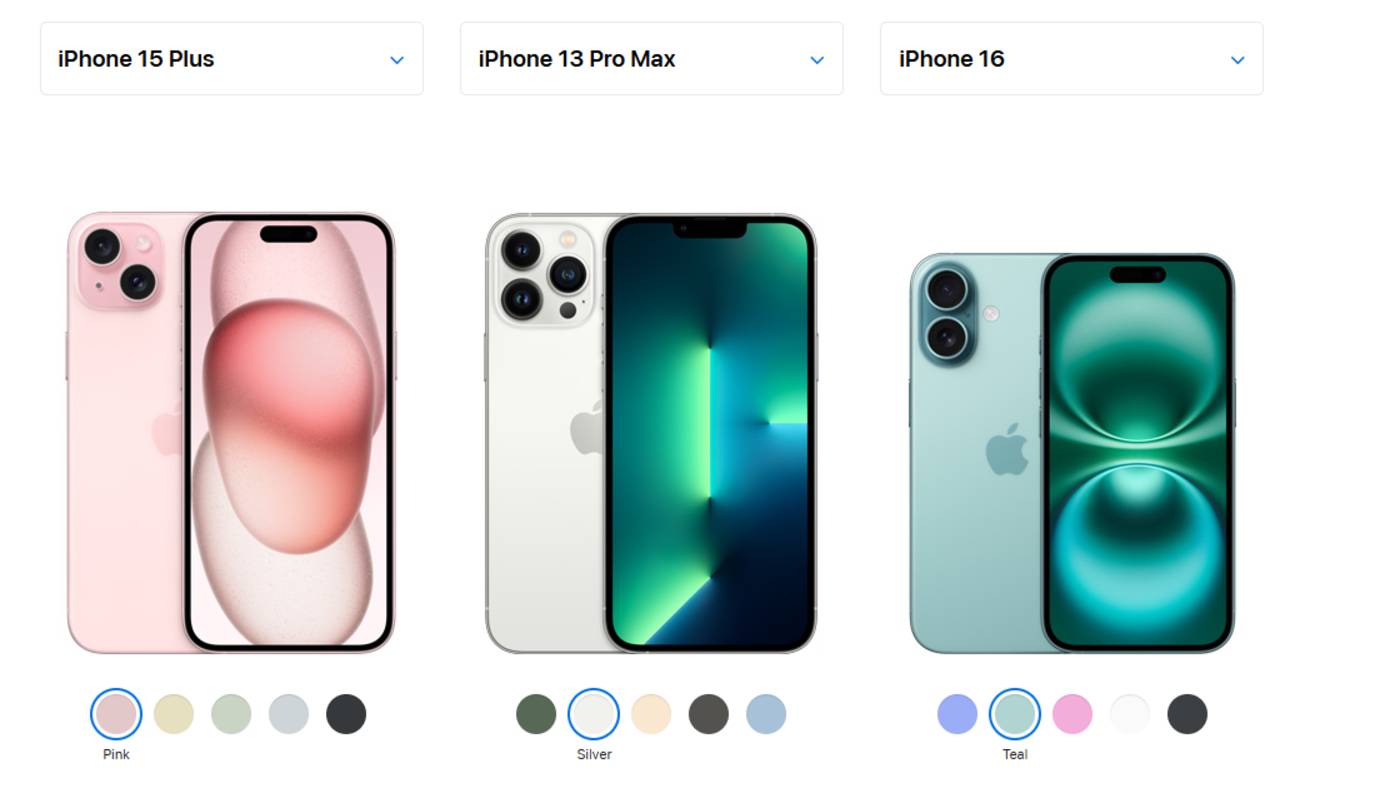Open the iPhone 13 Pro Max model dropdown

pos(651,59)
